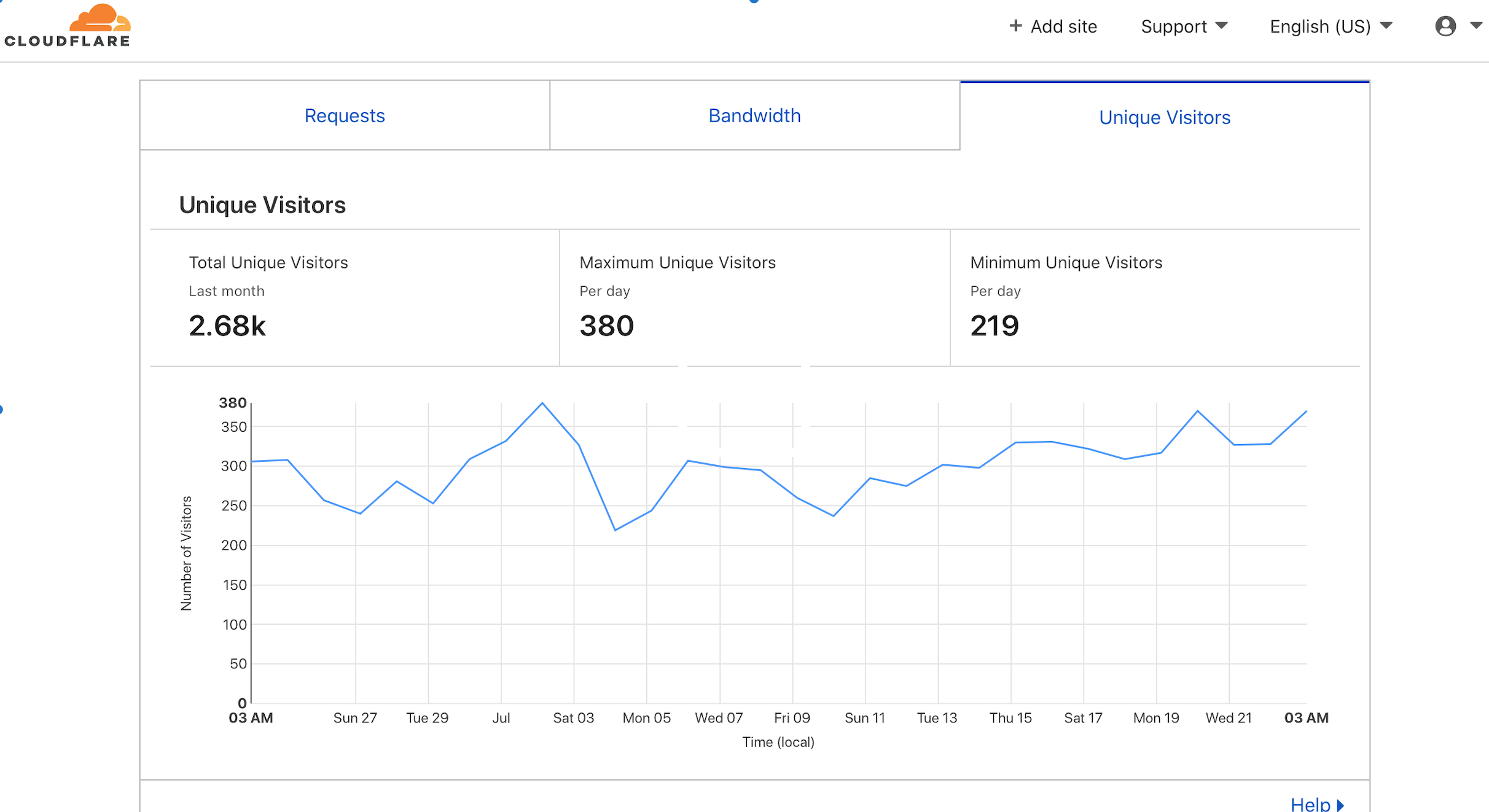Open the Help link

coord(1310,804)
